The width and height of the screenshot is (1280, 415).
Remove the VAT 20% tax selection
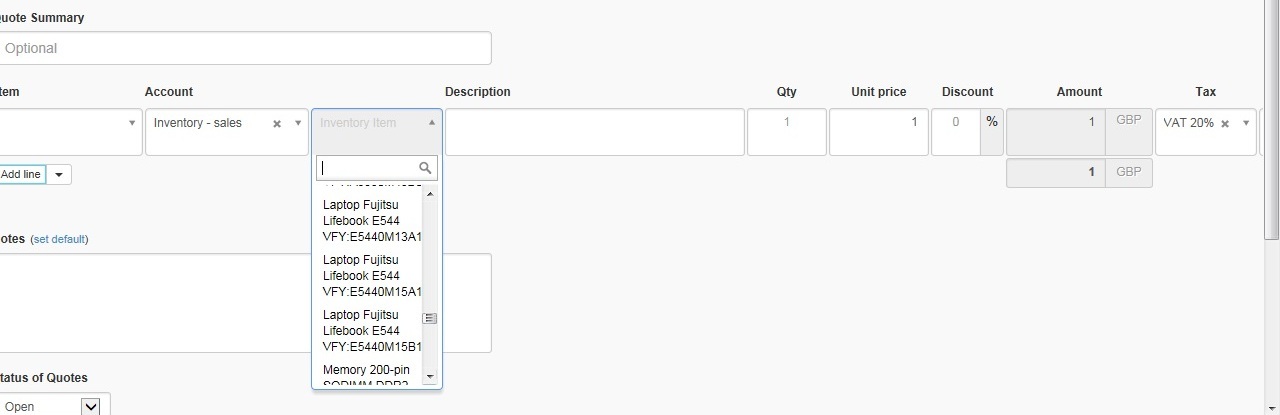tap(1225, 124)
